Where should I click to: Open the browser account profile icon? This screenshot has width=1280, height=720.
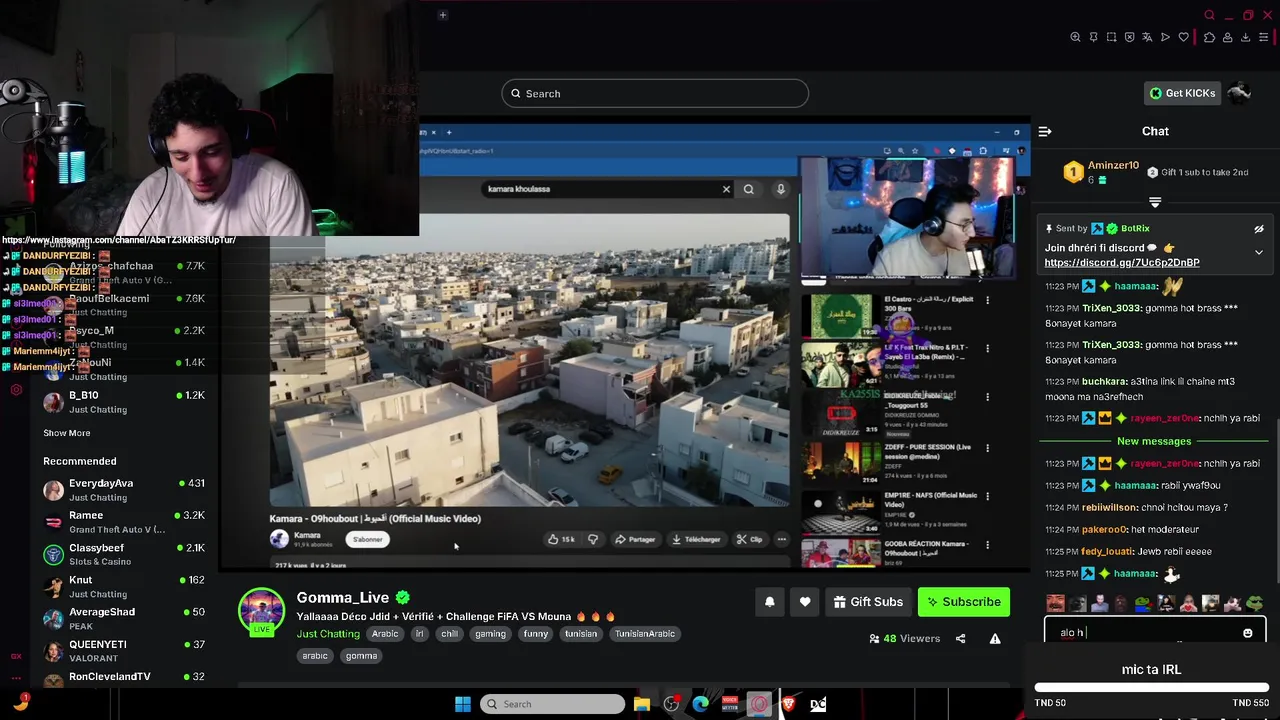[x=1227, y=37]
